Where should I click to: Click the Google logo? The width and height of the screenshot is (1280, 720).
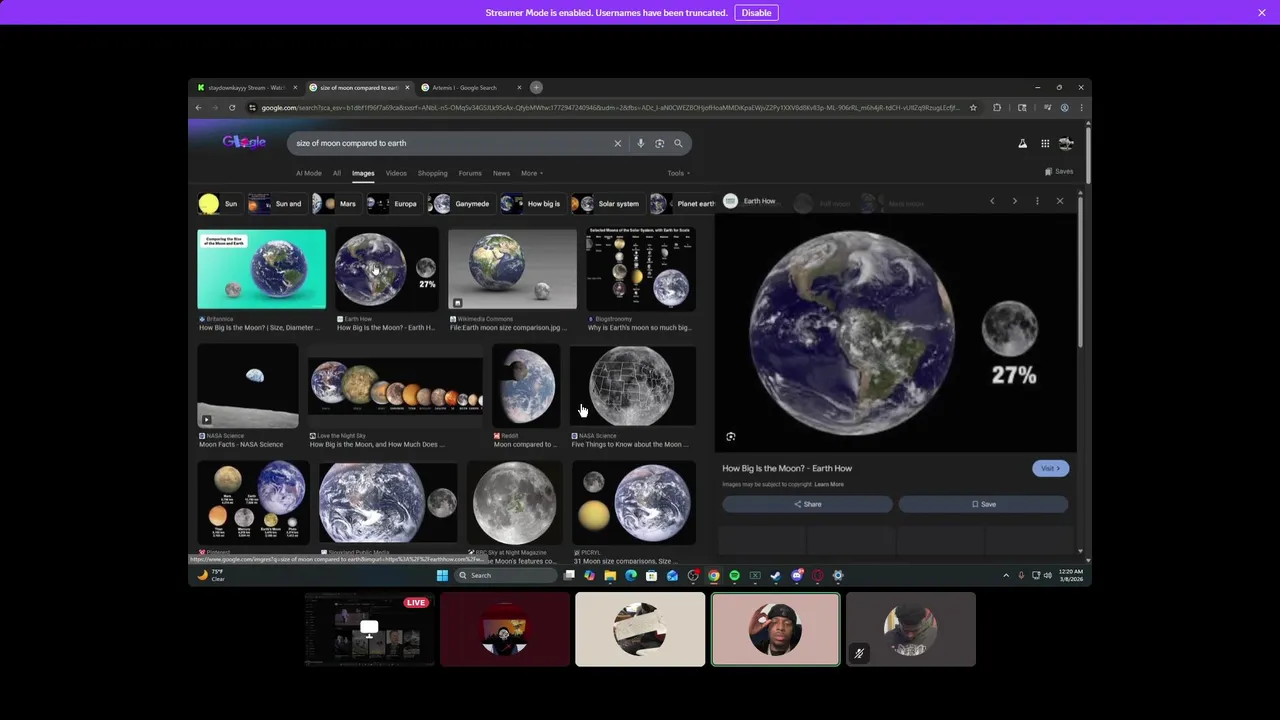pos(244,142)
